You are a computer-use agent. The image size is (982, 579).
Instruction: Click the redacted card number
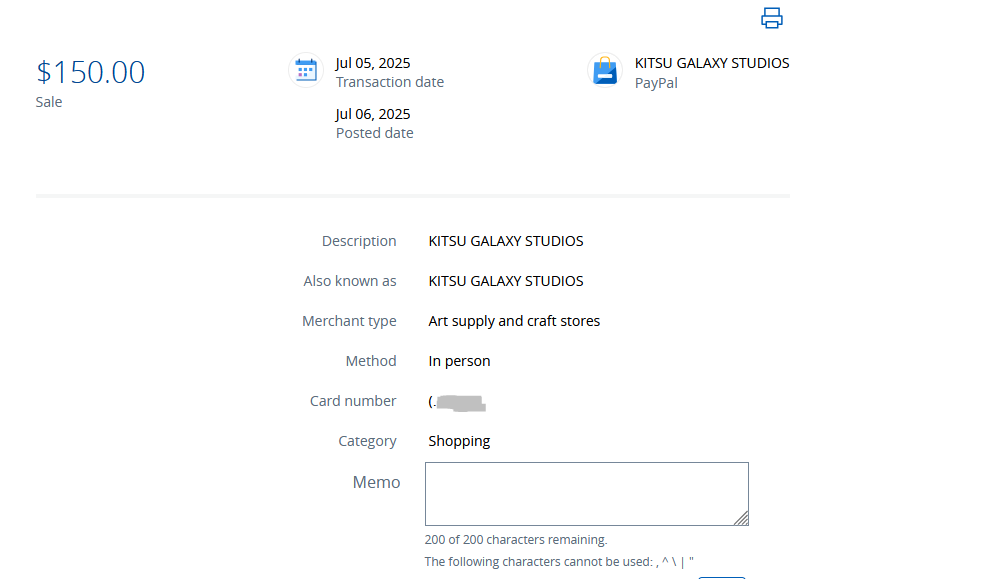[x=458, y=402]
